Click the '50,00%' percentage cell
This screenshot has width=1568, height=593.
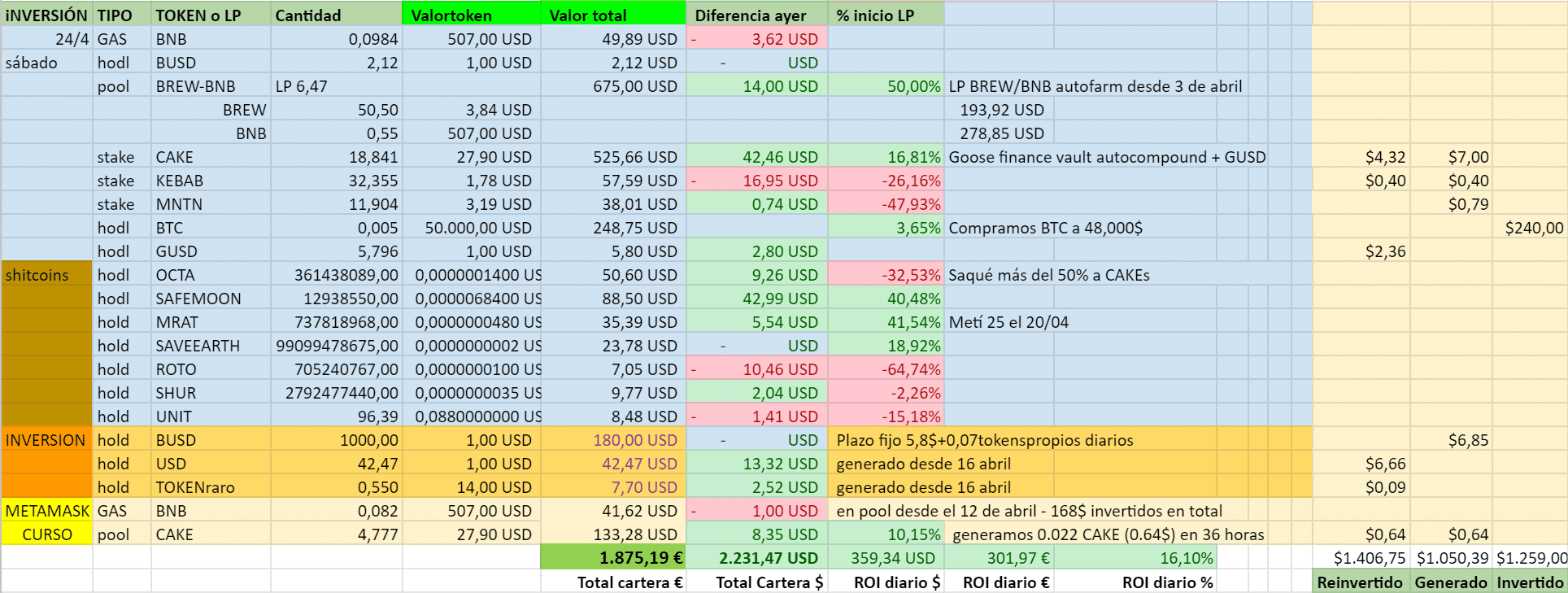point(886,85)
